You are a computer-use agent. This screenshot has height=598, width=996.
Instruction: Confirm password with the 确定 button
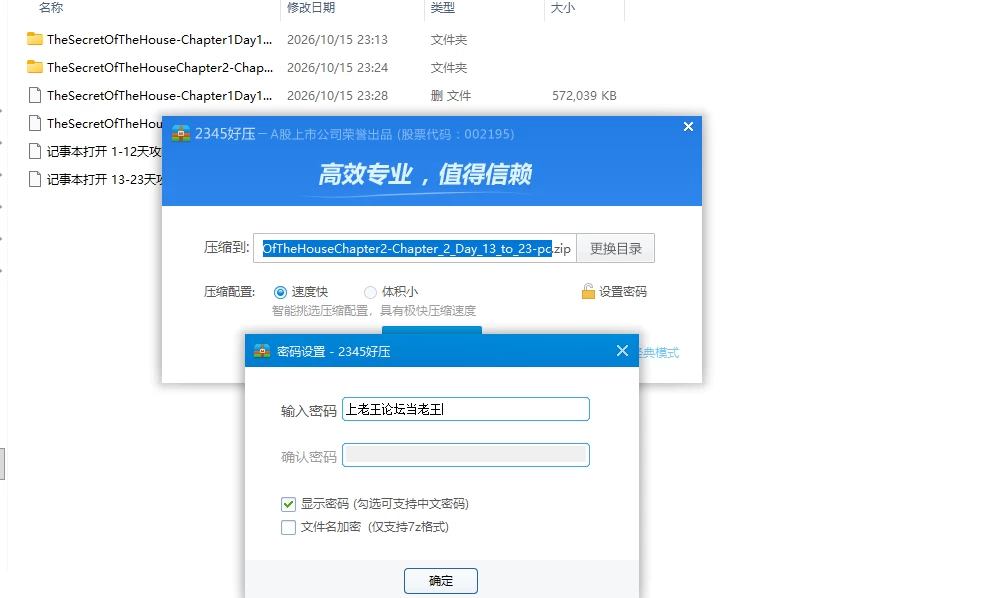point(441,580)
